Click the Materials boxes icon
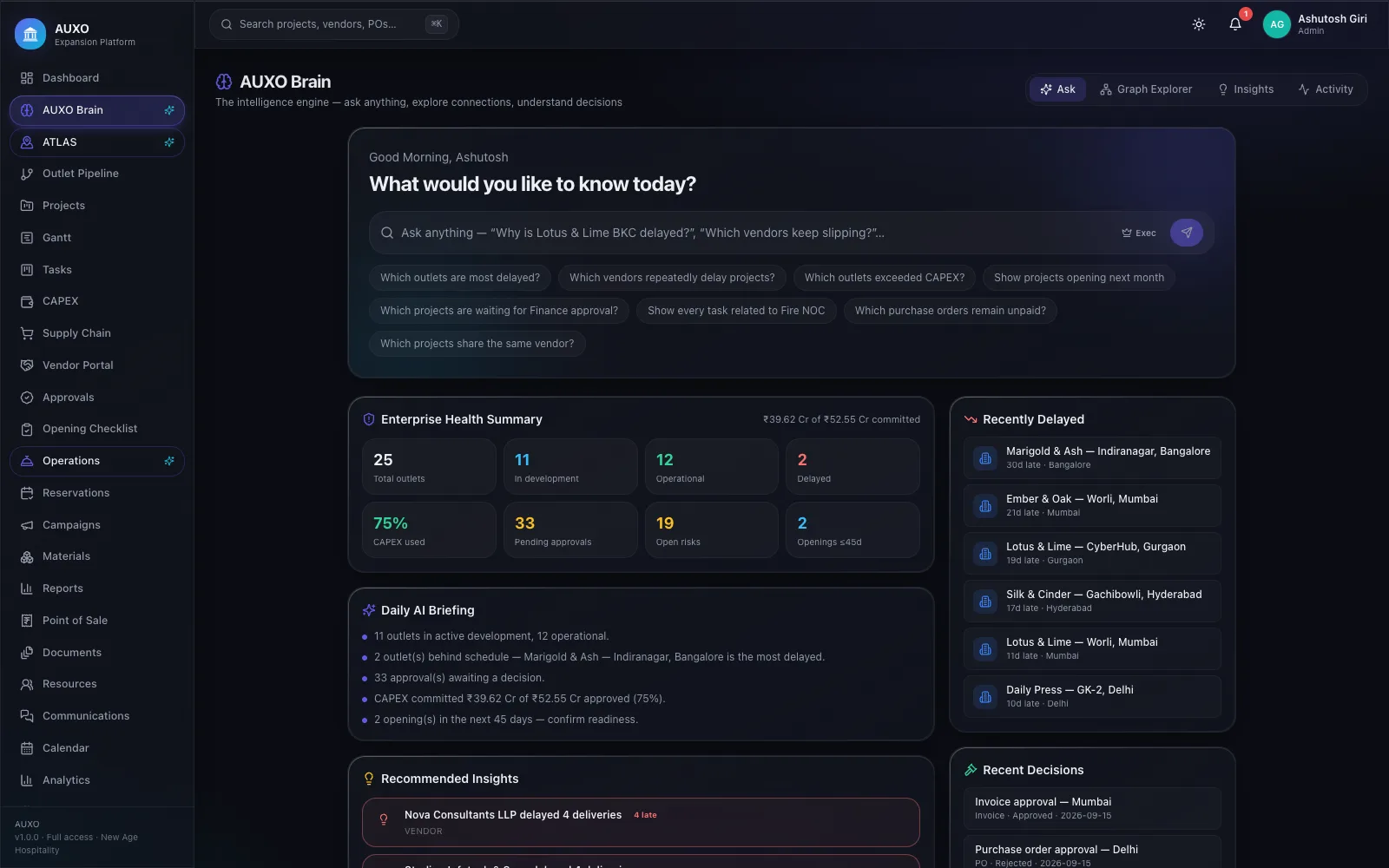 (27, 556)
